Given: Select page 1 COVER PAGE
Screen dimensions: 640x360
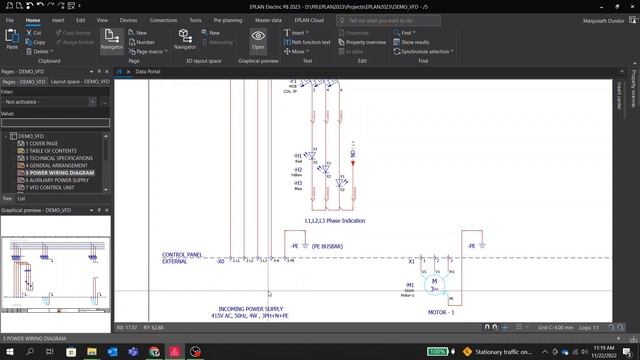Looking at the screenshot, I should 42,143.
